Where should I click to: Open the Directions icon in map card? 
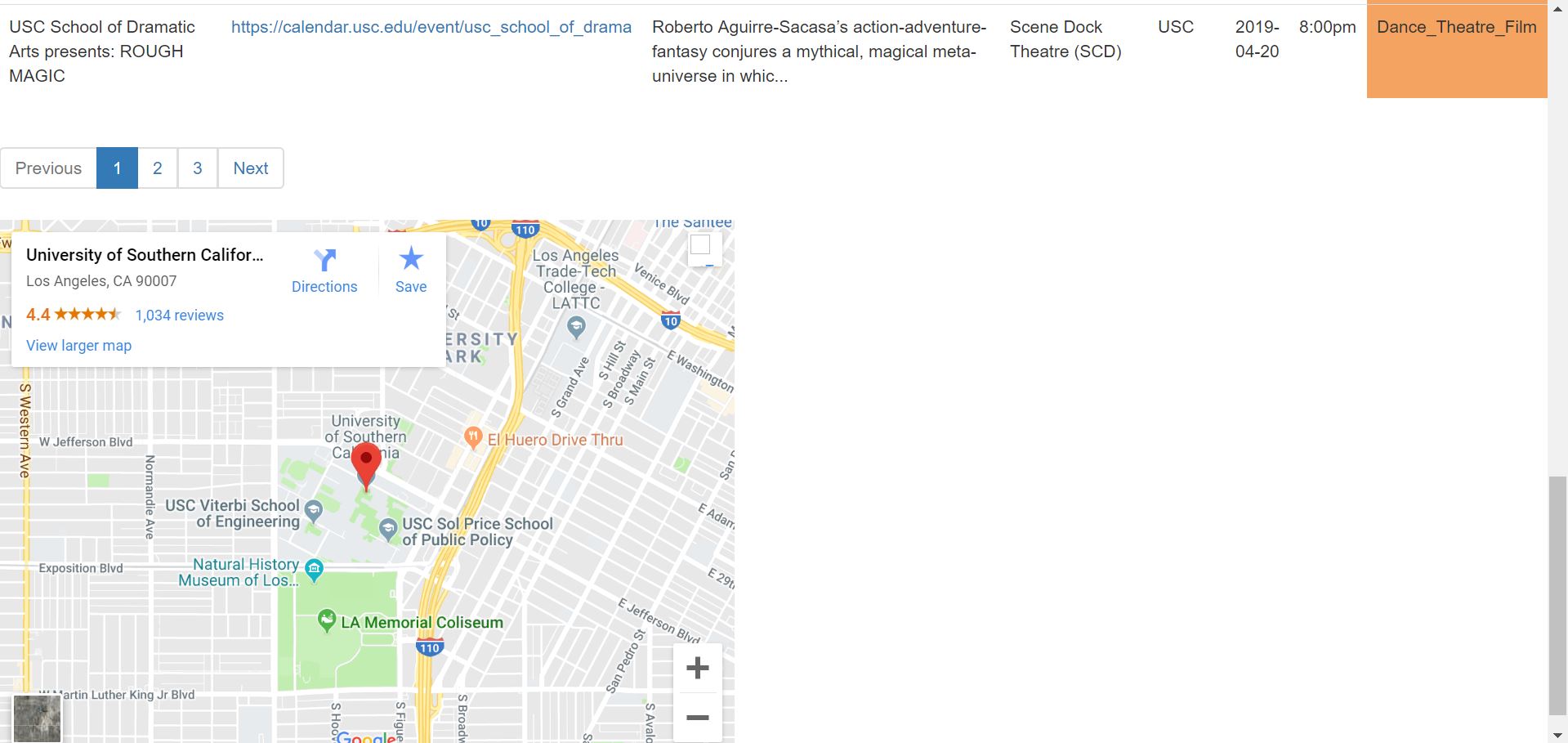325,260
